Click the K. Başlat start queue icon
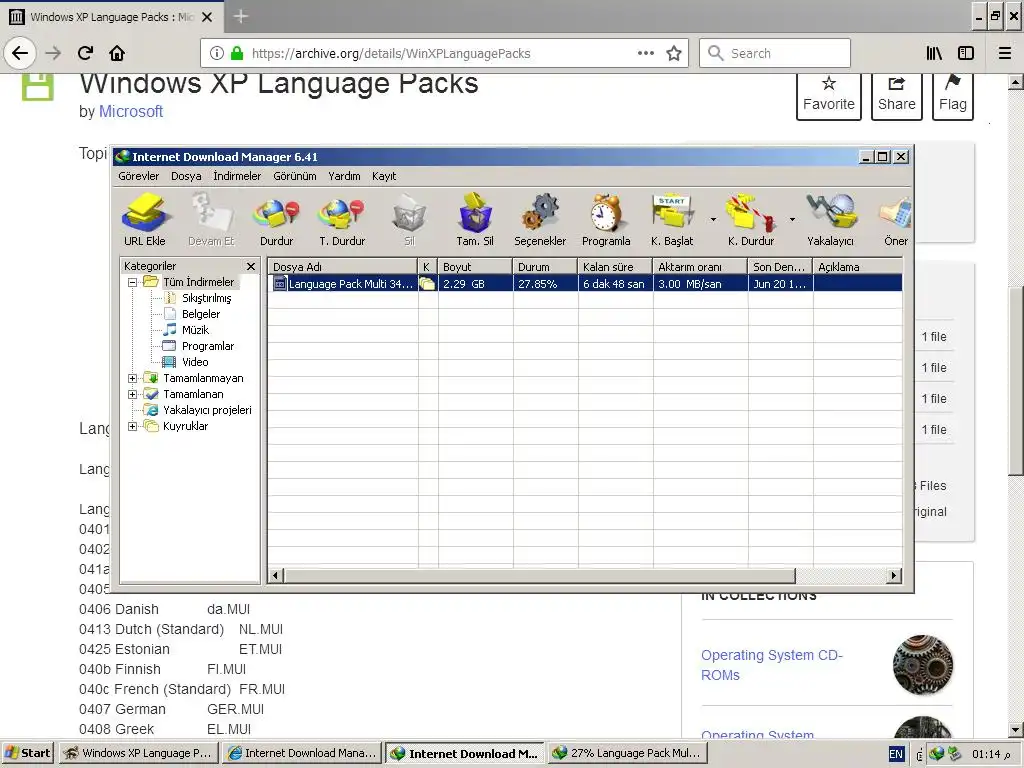1024x768 pixels. (x=672, y=220)
